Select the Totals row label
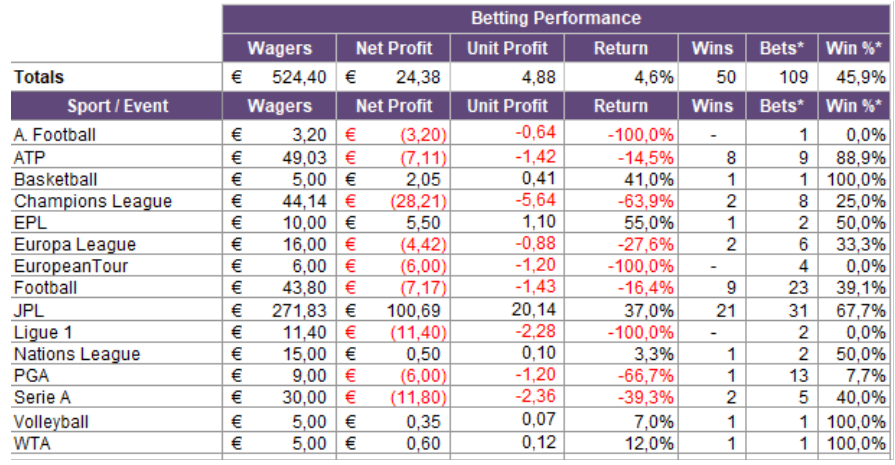This screenshot has width=895, height=465. pyautogui.click(x=39, y=77)
